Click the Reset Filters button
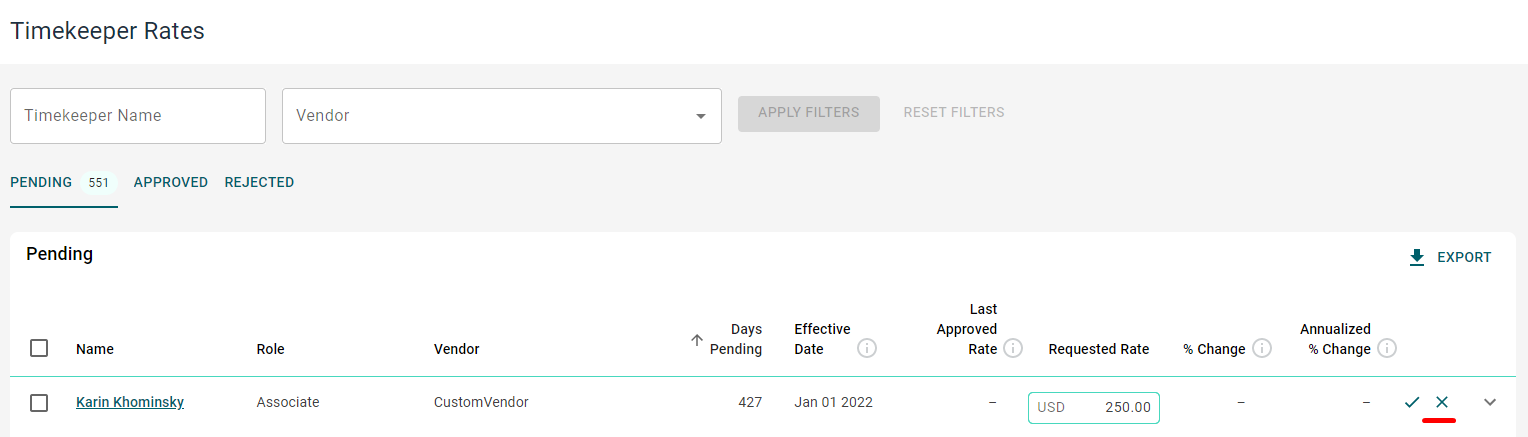 coord(954,113)
